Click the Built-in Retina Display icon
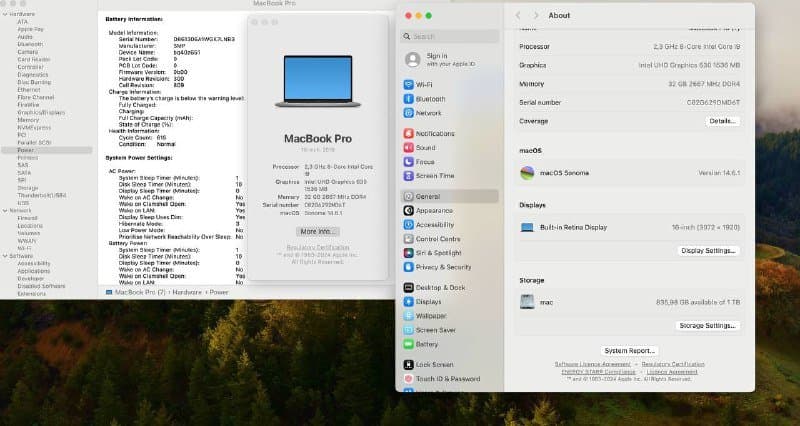This screenshot has height=426, width=800. pos(527,228)
